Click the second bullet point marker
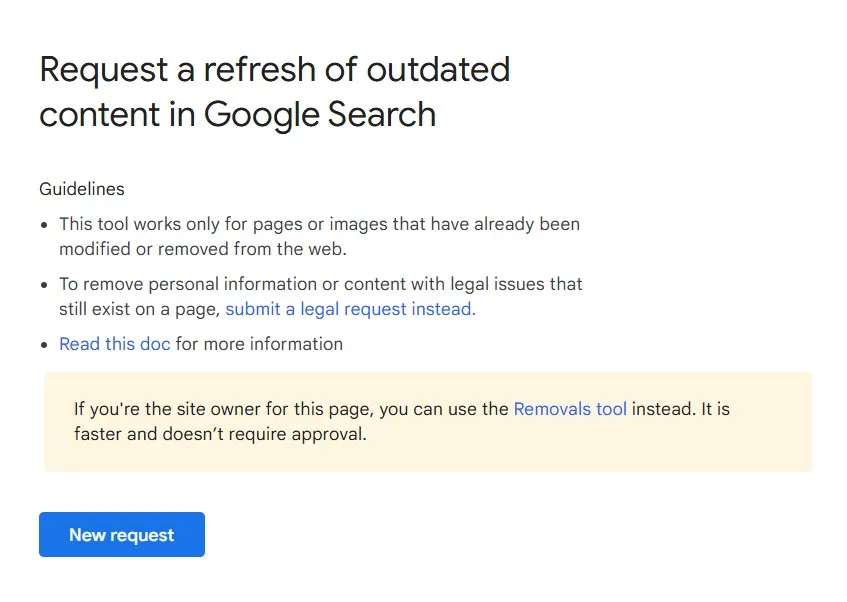 45,284
